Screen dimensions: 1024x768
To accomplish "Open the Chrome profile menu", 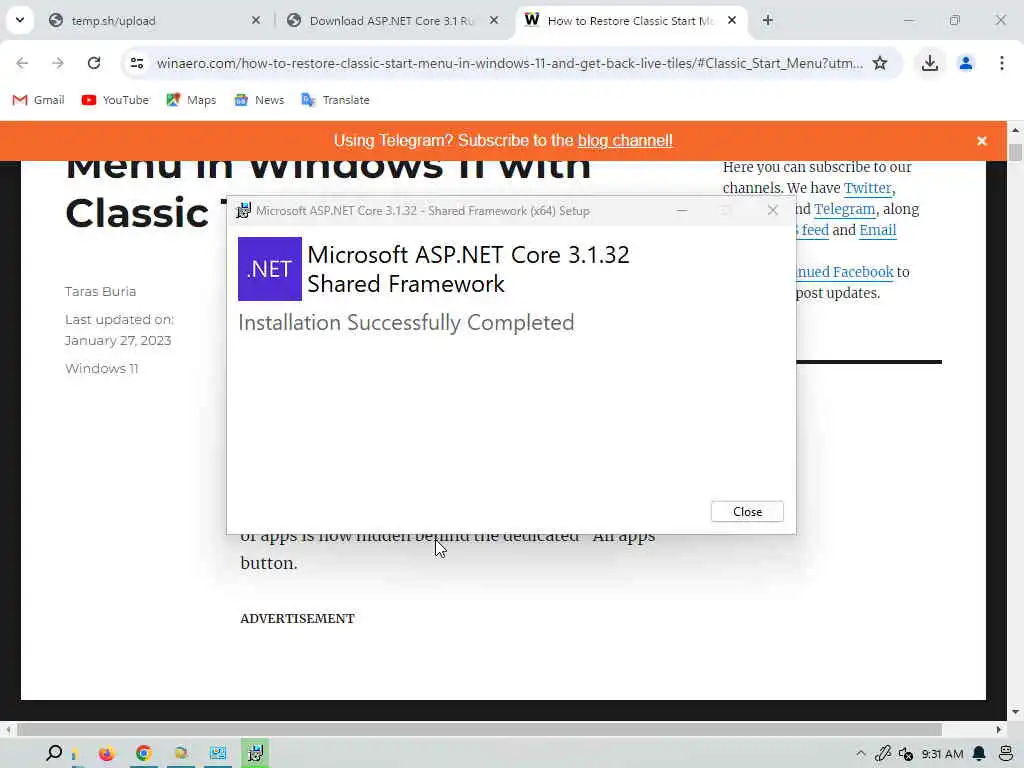I will (965, 63).
